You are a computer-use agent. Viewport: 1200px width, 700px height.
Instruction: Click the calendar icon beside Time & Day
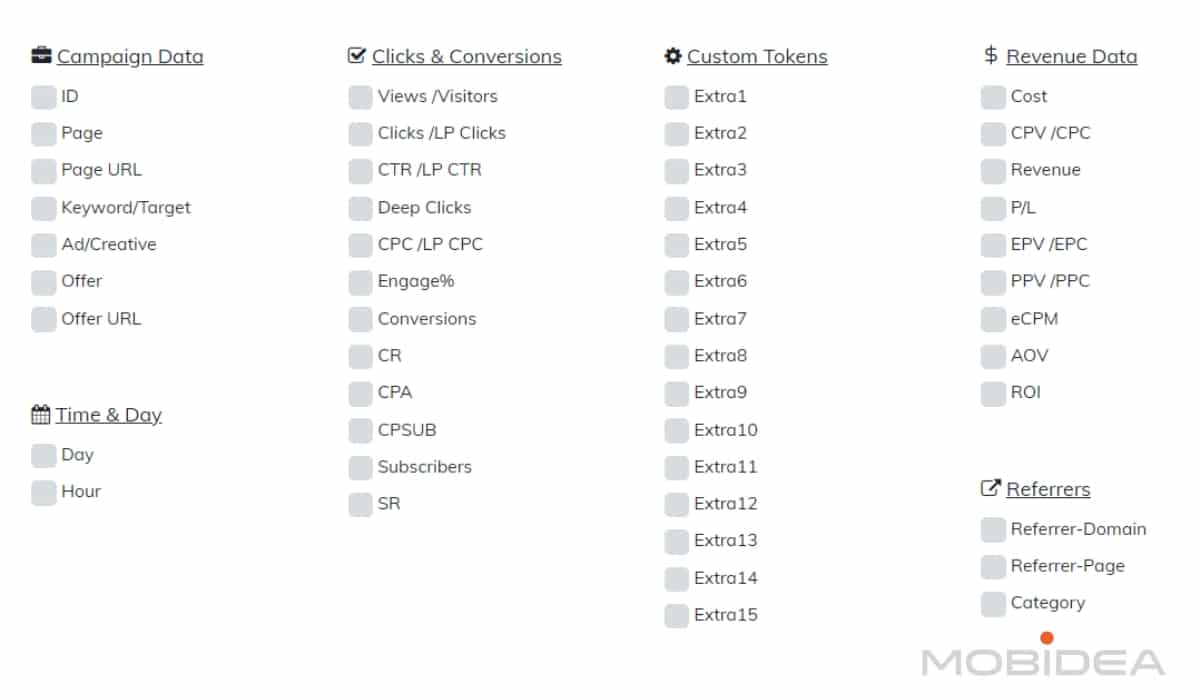coord(41,415)
